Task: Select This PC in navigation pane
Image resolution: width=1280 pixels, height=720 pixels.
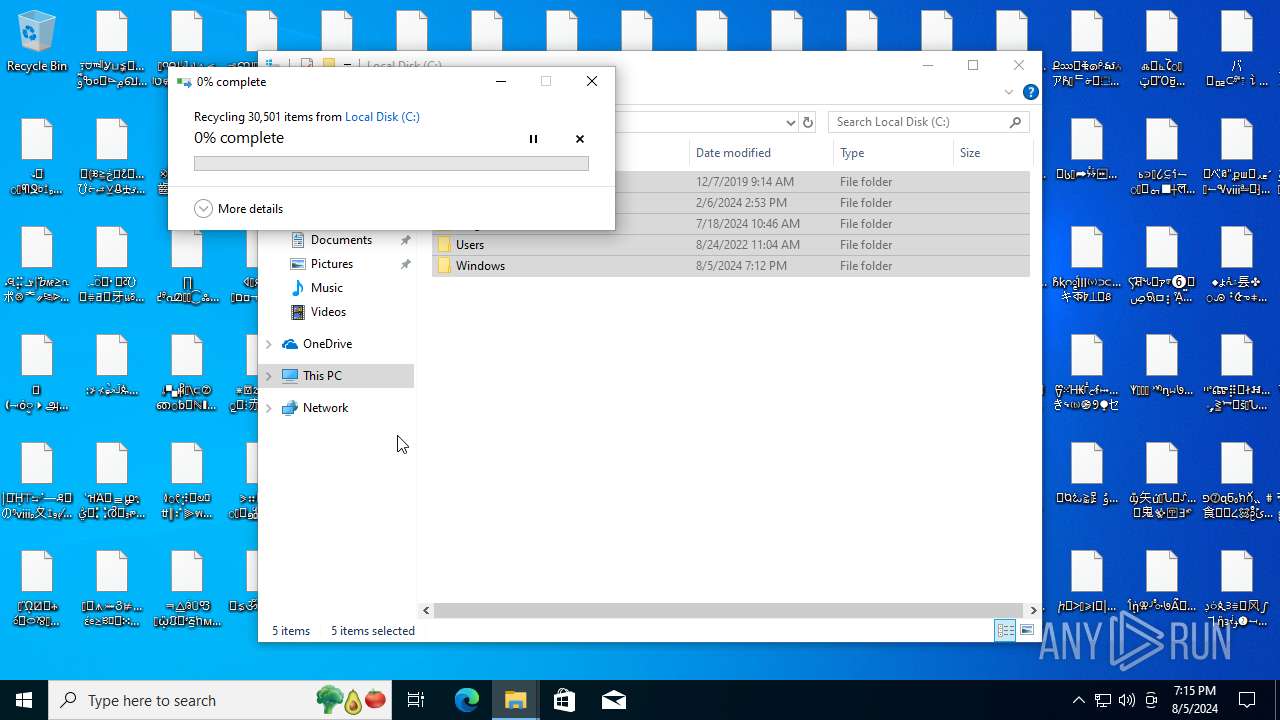Action: click(322, 376)
